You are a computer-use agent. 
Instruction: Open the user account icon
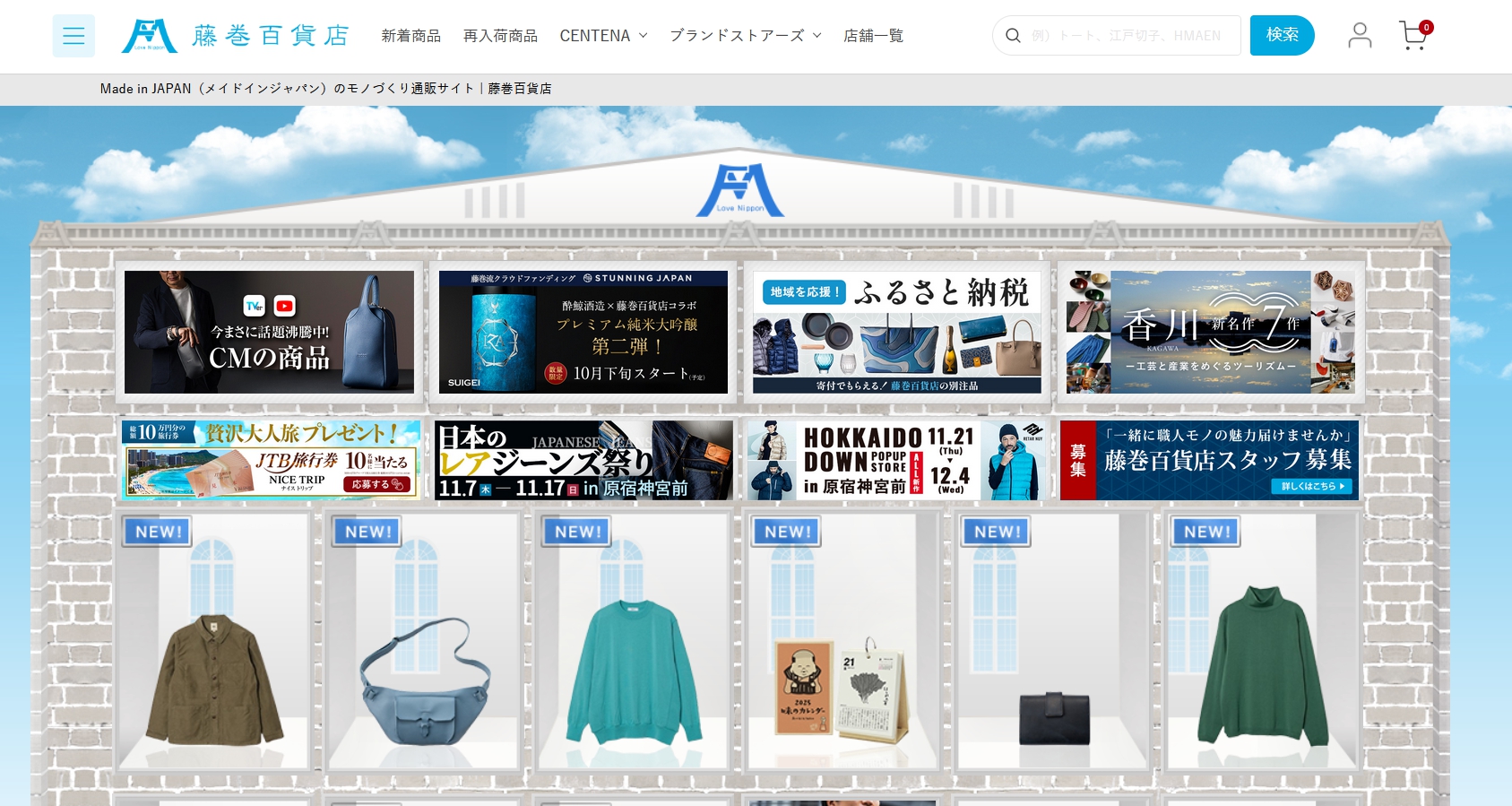pos(1360,36)
